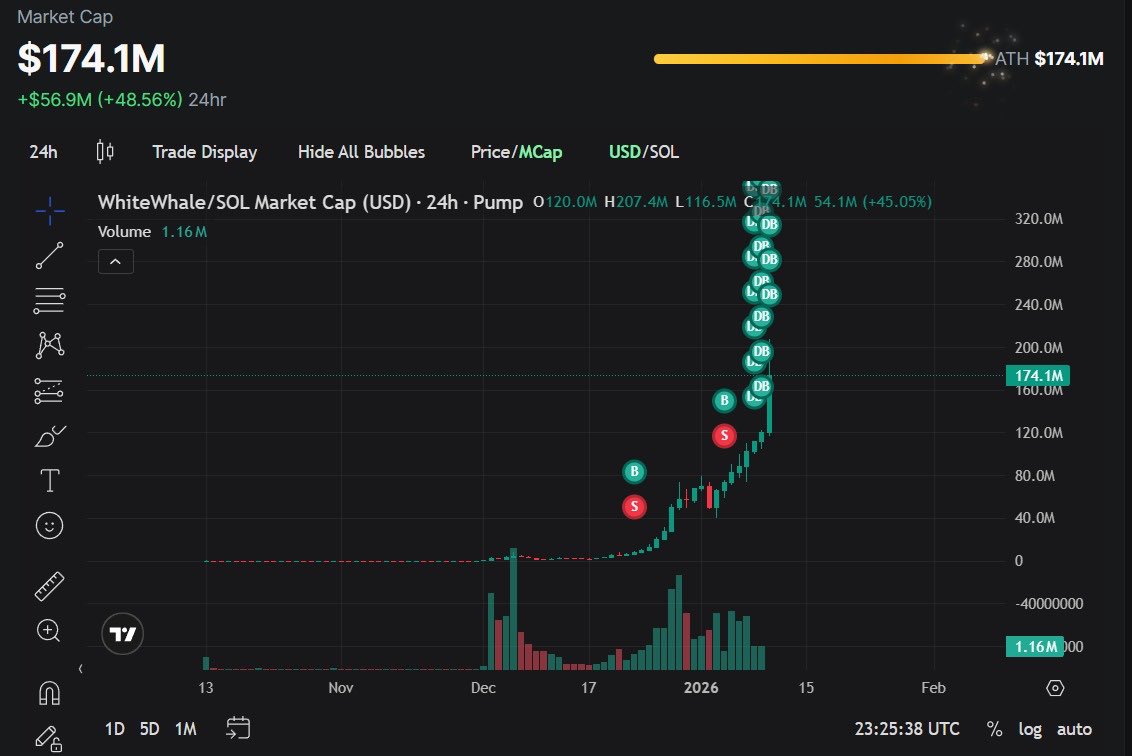This screenshot has height=756, width=1132.
Task: Switch denomination to SOL
Action: pyautogui.click(x=663, y=152)
